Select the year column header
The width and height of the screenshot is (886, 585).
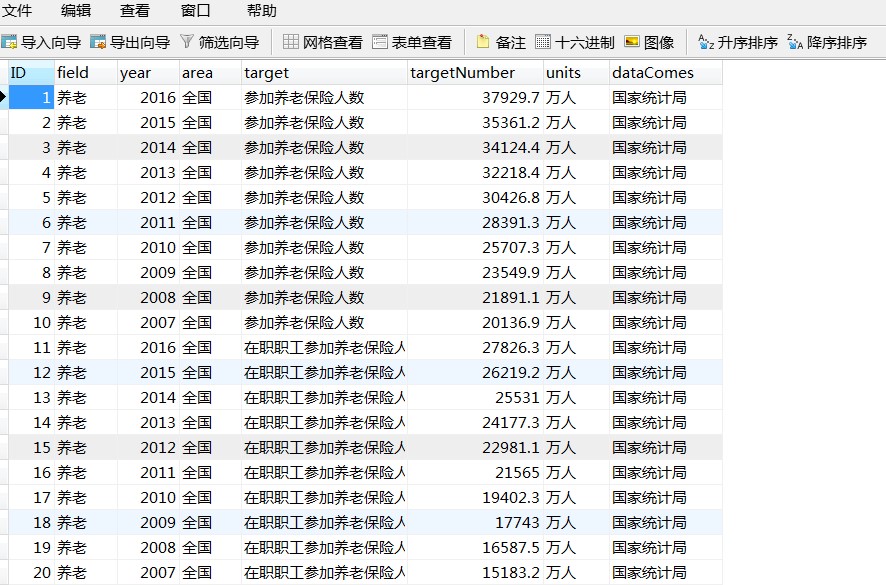click(x=149, y=73)
